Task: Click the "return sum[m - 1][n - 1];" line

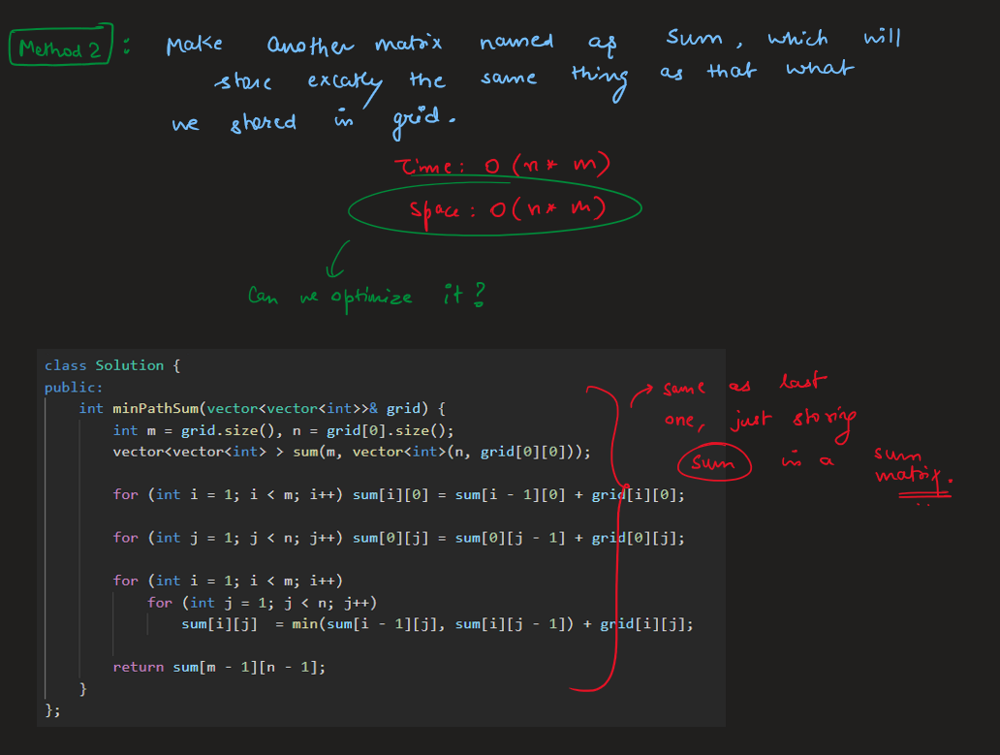Action: pos(219,667)
